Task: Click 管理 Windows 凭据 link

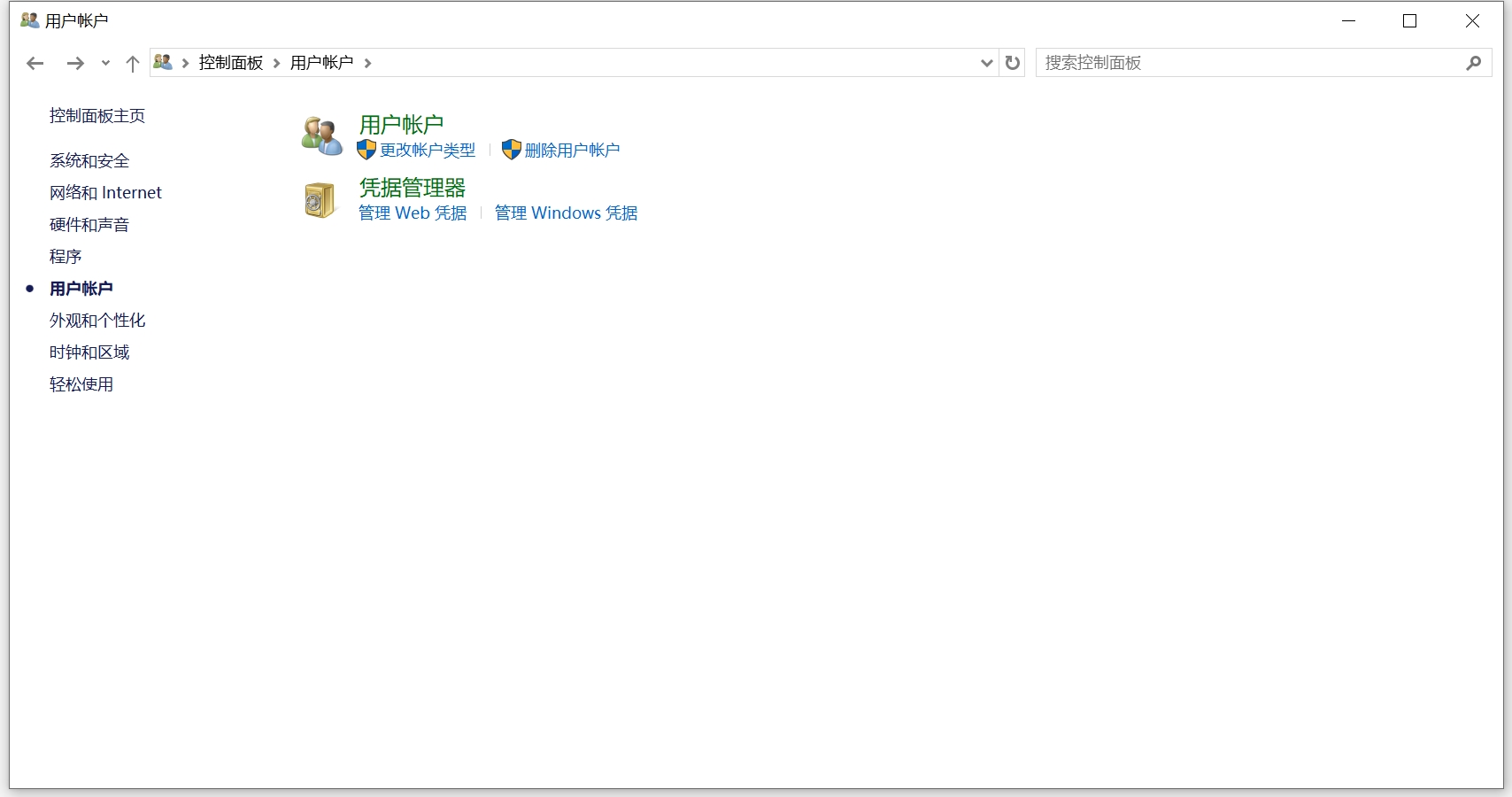Action: tap(565, 213)
